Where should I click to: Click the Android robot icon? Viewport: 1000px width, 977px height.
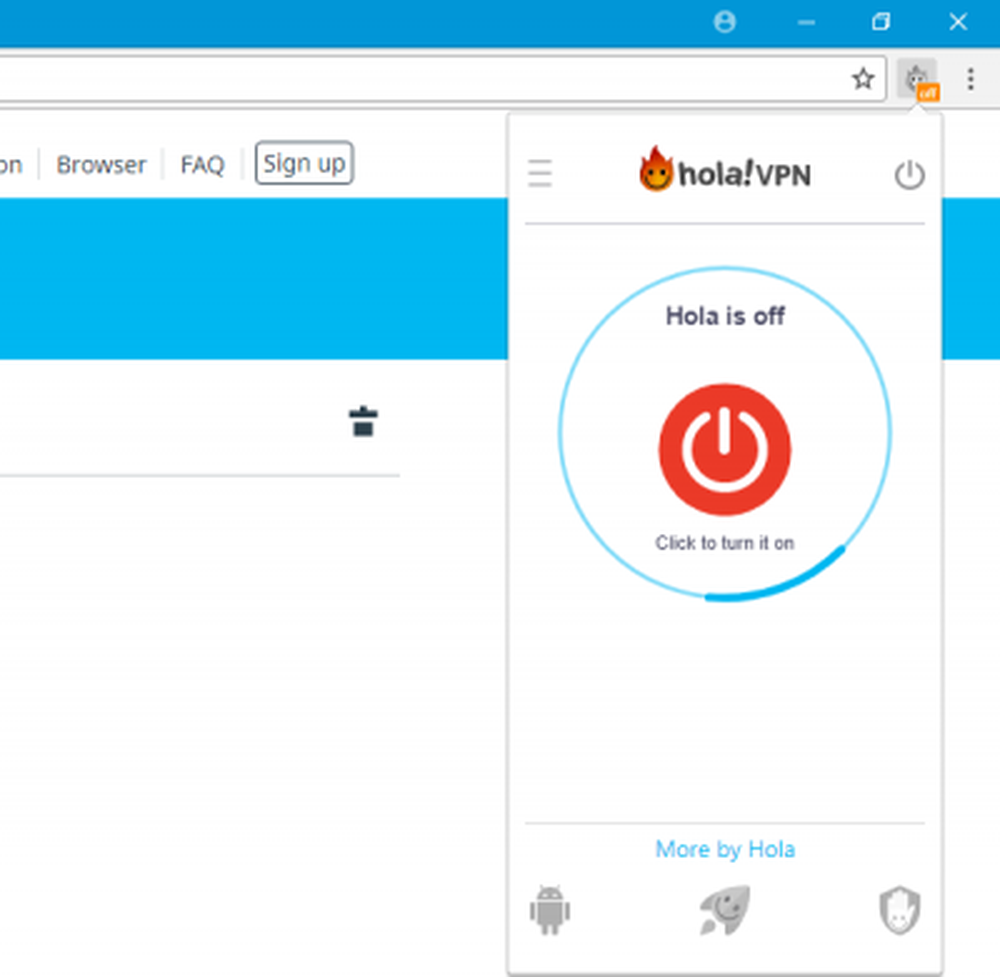(549, 910)
